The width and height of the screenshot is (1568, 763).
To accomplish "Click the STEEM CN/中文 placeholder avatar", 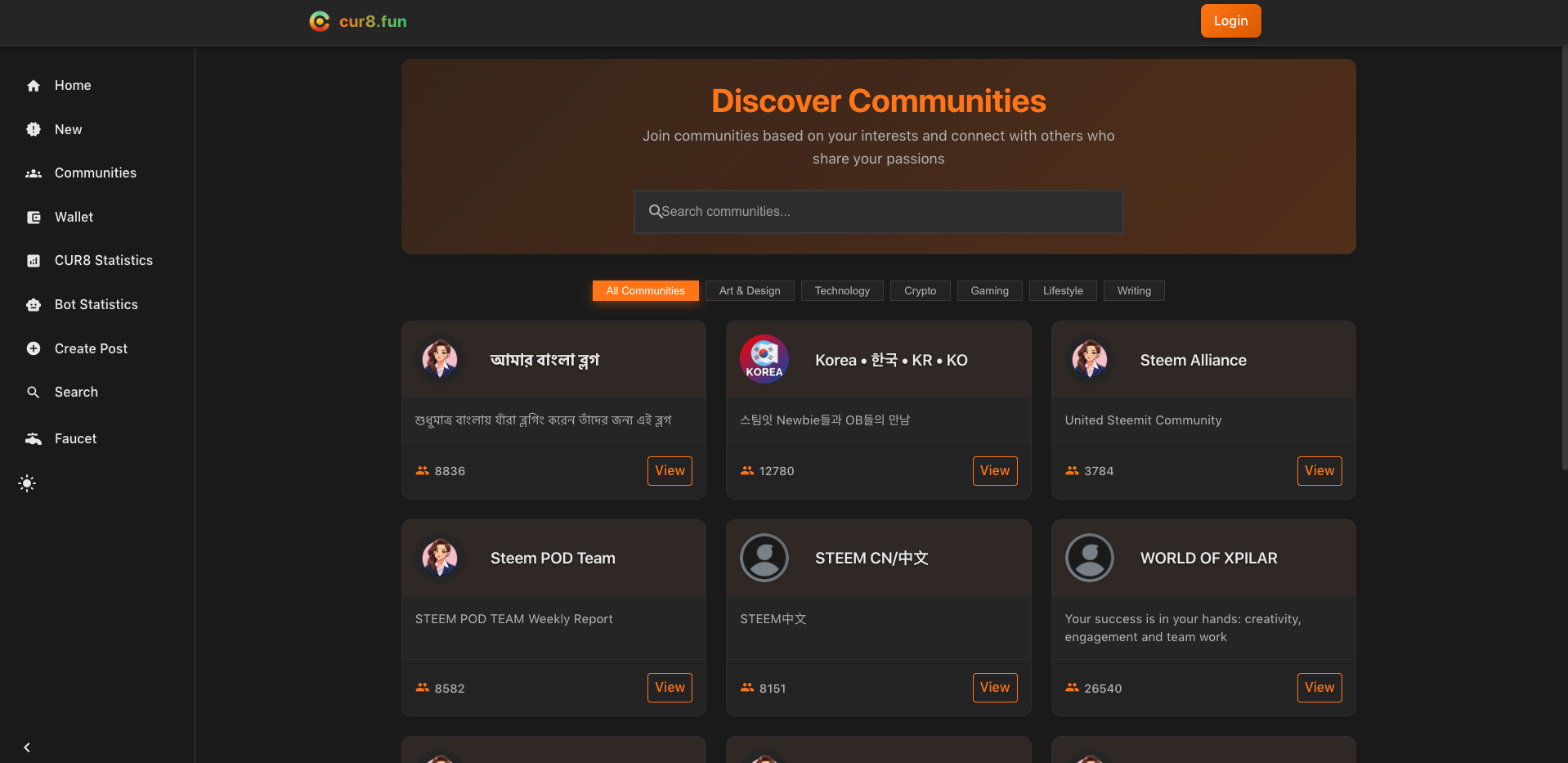I will (x=764, y=558).
